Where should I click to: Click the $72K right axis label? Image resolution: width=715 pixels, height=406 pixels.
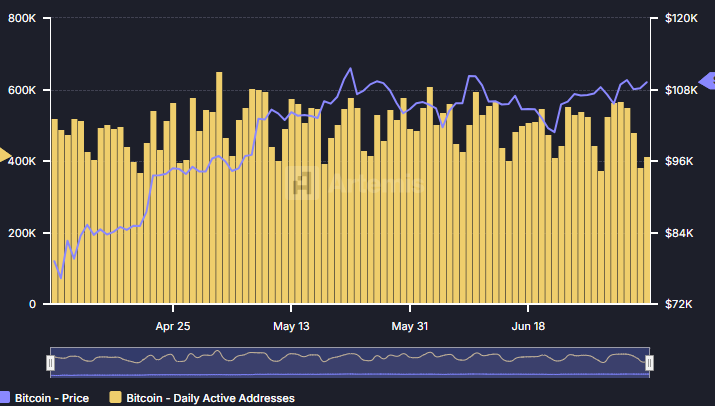(x=679, y=304)
